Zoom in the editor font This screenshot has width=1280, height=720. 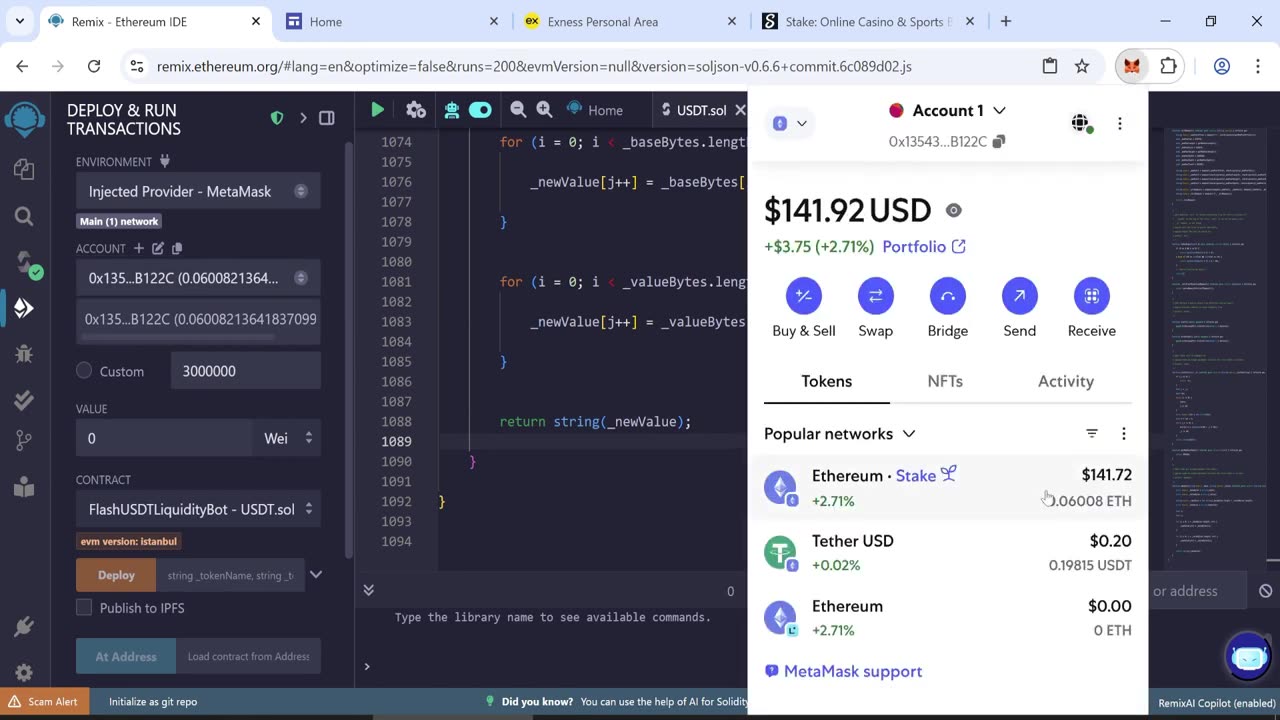(544, 110)
